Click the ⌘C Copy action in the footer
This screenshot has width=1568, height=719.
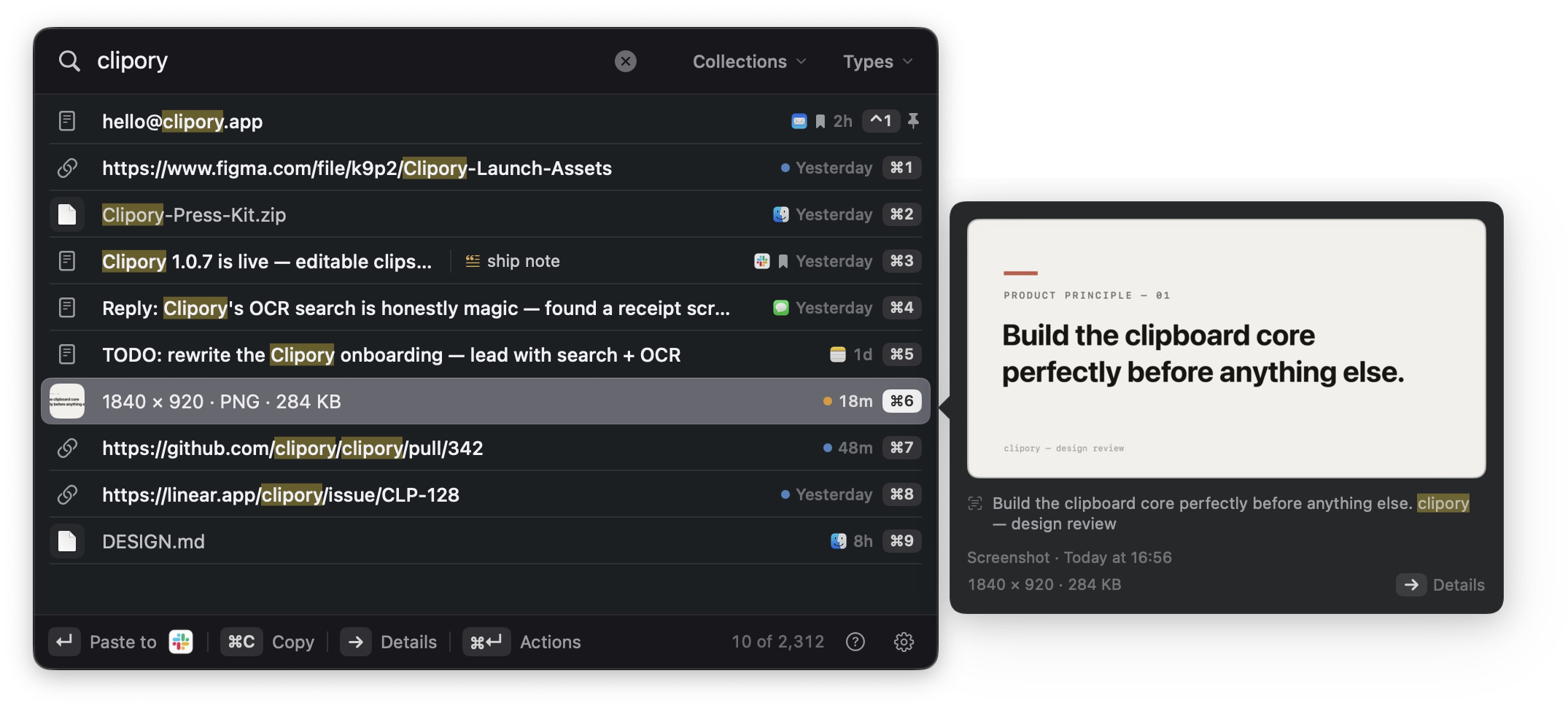[267, 642]
